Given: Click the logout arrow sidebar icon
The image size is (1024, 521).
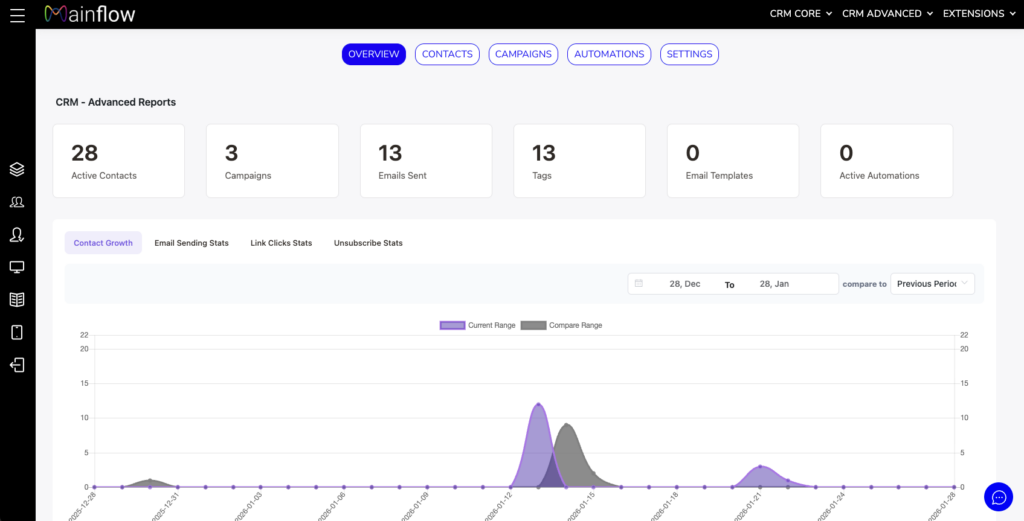Looking at the screenshot, I should click(x=17, y=365).
